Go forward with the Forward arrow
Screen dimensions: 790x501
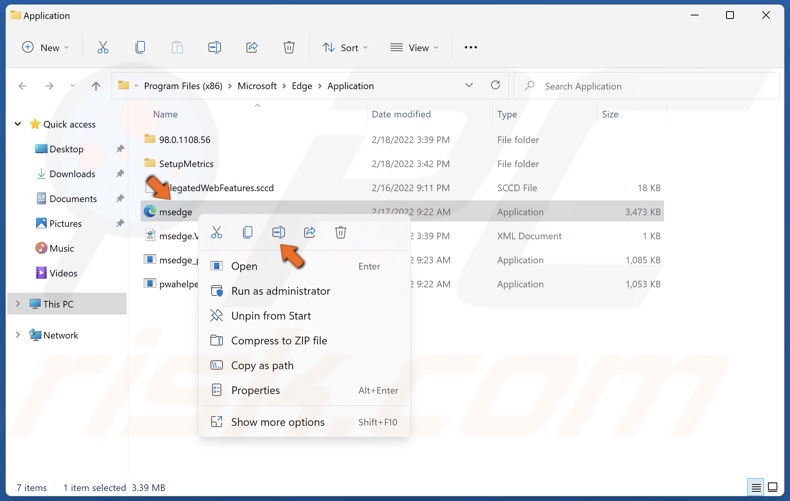point(49,86)
